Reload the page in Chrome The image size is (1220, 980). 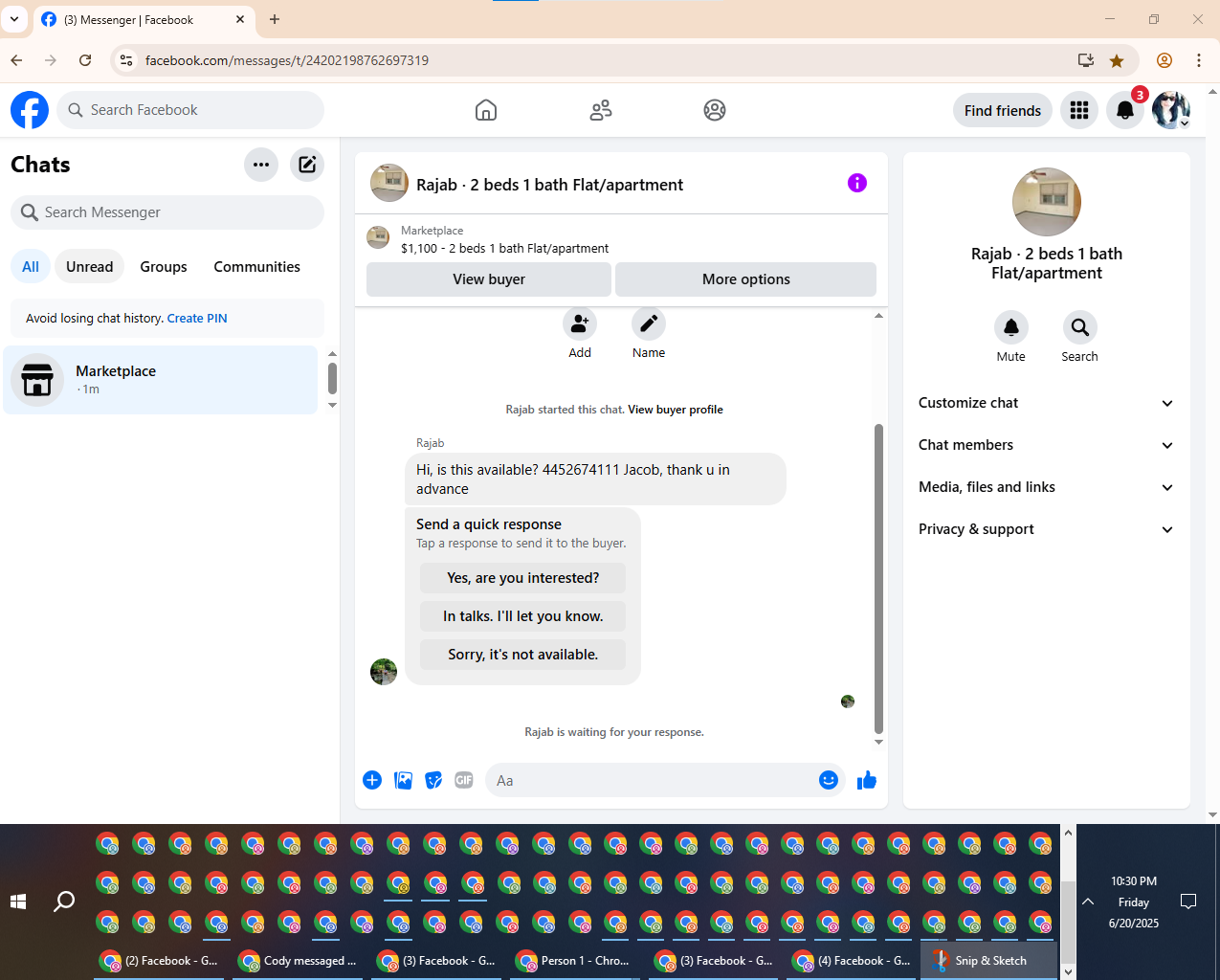85,60
